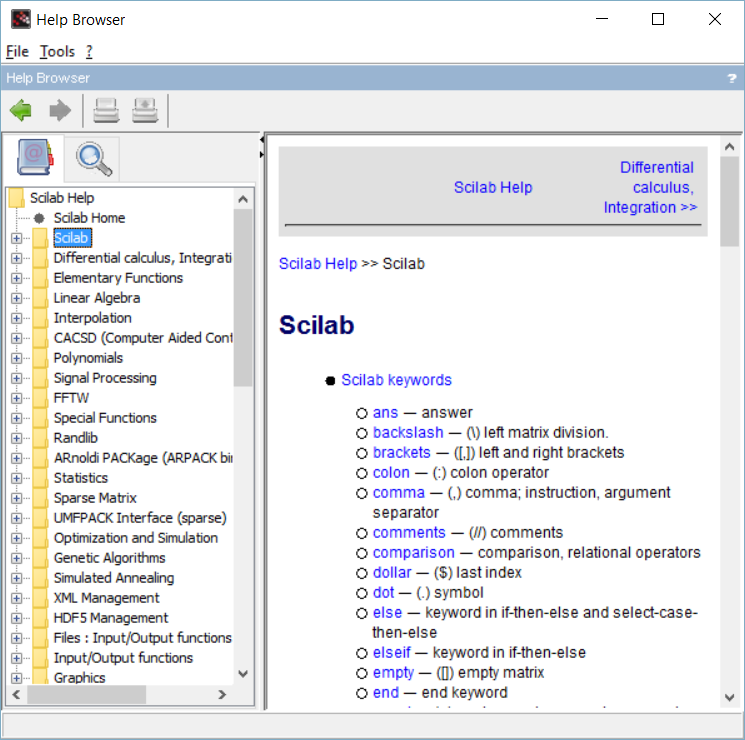This screenshot has height=740, width=745.
Task: Open the ? help menu
Action: 89,51
